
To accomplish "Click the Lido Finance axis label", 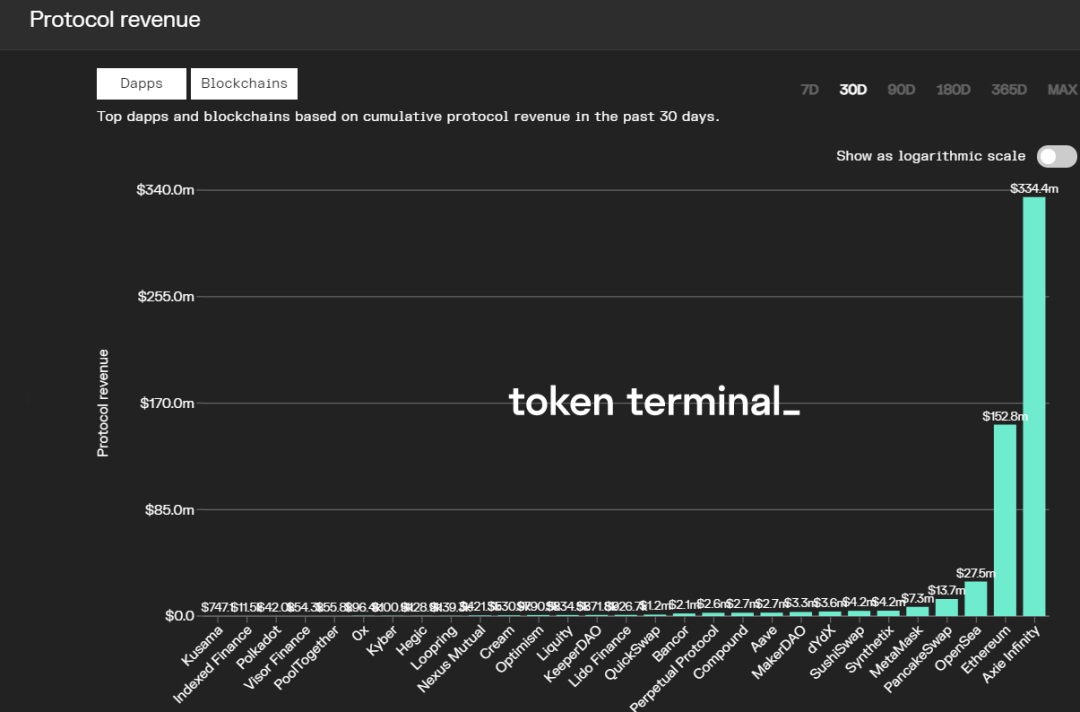I will point(599,657).
